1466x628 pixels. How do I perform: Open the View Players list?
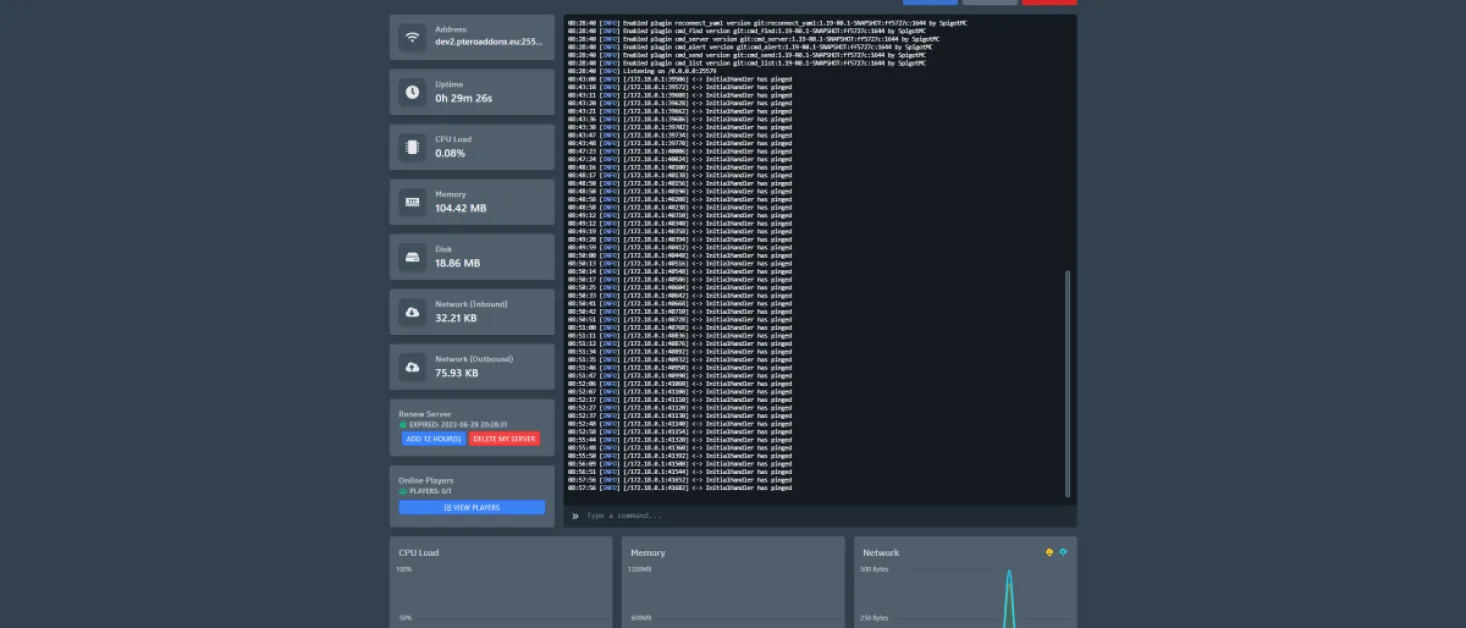pyautogui.click(x=472, y=508)
